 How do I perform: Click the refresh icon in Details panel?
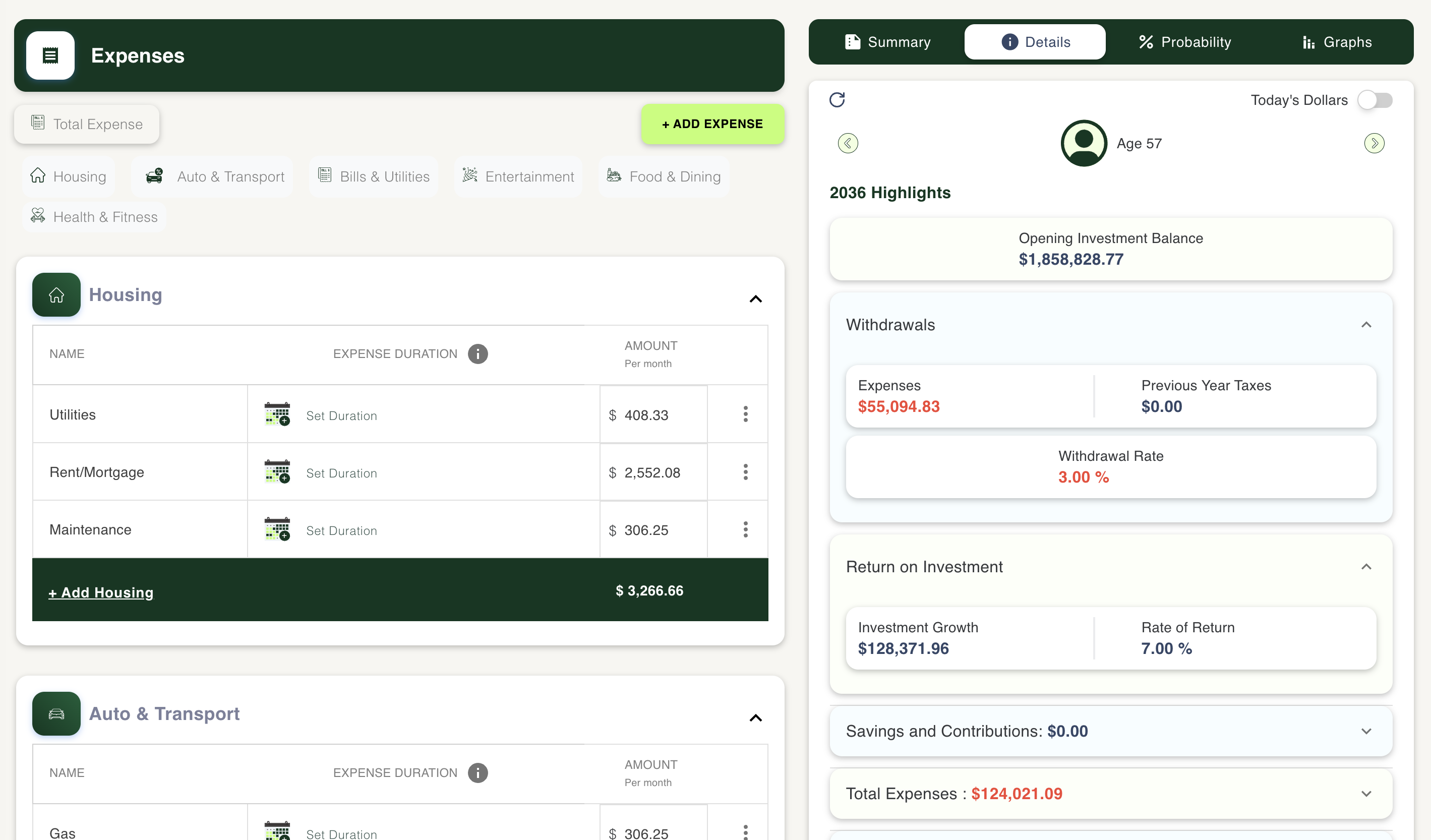[x=837, y=100]
